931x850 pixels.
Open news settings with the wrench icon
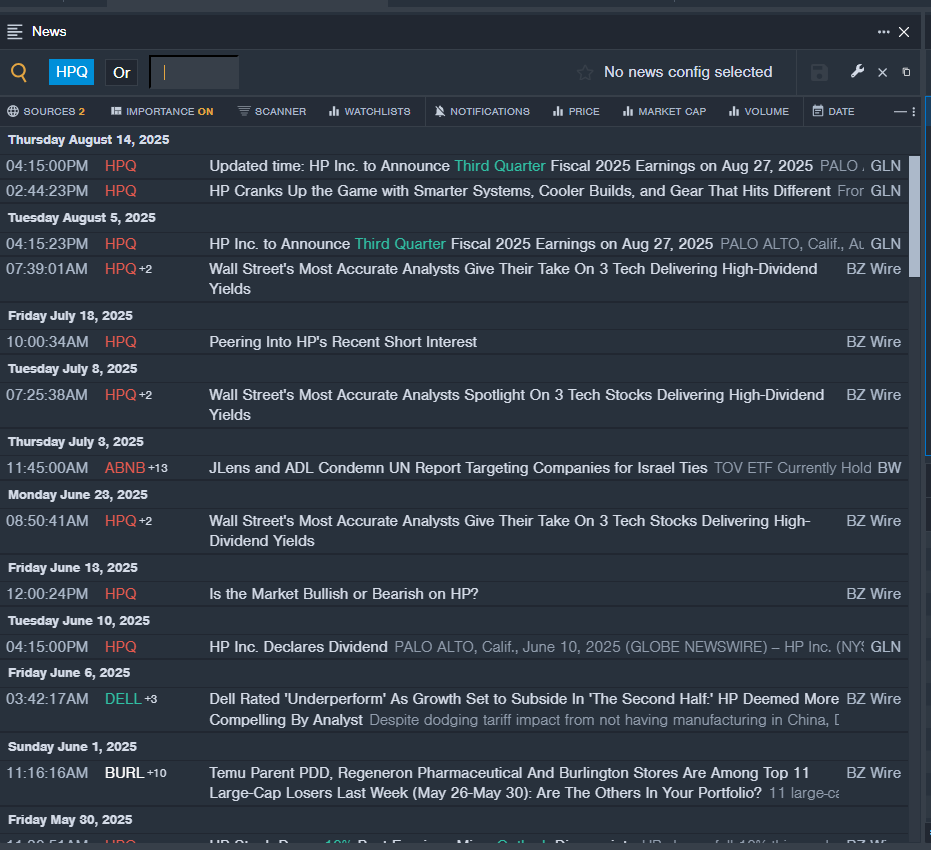click(x=857, y=72)
